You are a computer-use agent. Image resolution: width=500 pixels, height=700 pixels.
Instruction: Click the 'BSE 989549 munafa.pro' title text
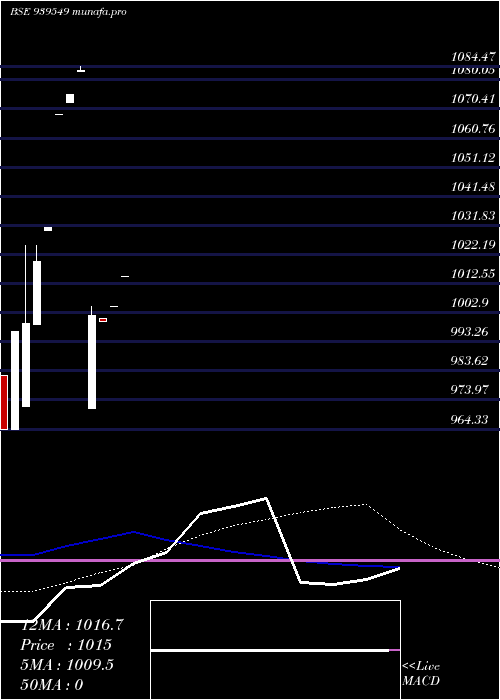pyautogui.click(x=68, y=12)
